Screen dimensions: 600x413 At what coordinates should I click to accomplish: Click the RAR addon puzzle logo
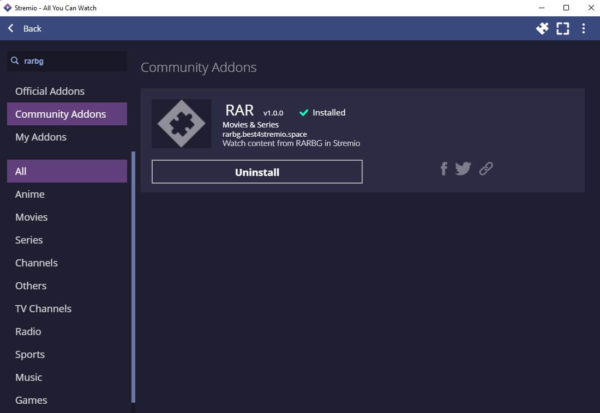(181, 124)
